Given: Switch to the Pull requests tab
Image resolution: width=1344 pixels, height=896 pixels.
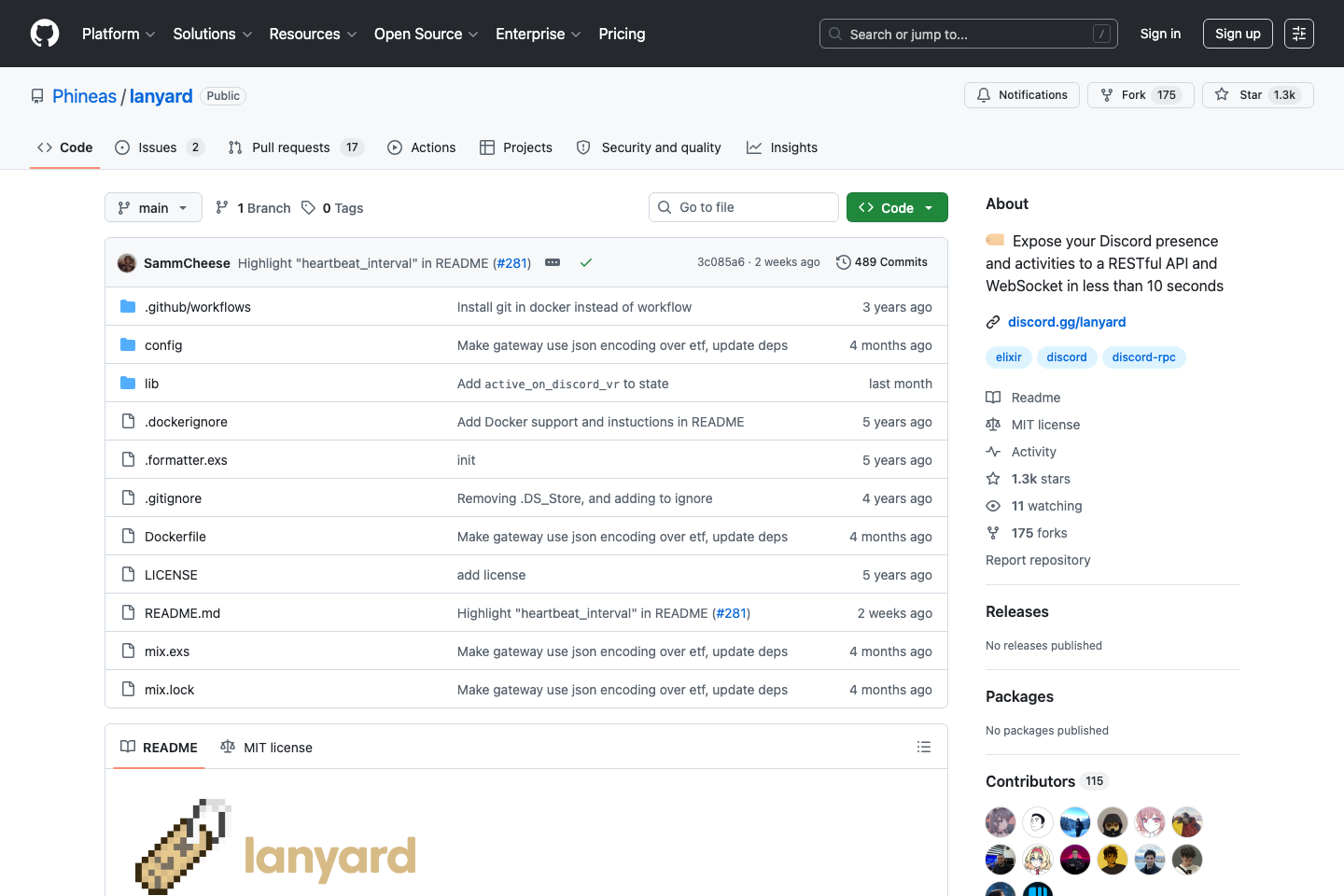Looking at the screenshot, I should tap(290, 147).
